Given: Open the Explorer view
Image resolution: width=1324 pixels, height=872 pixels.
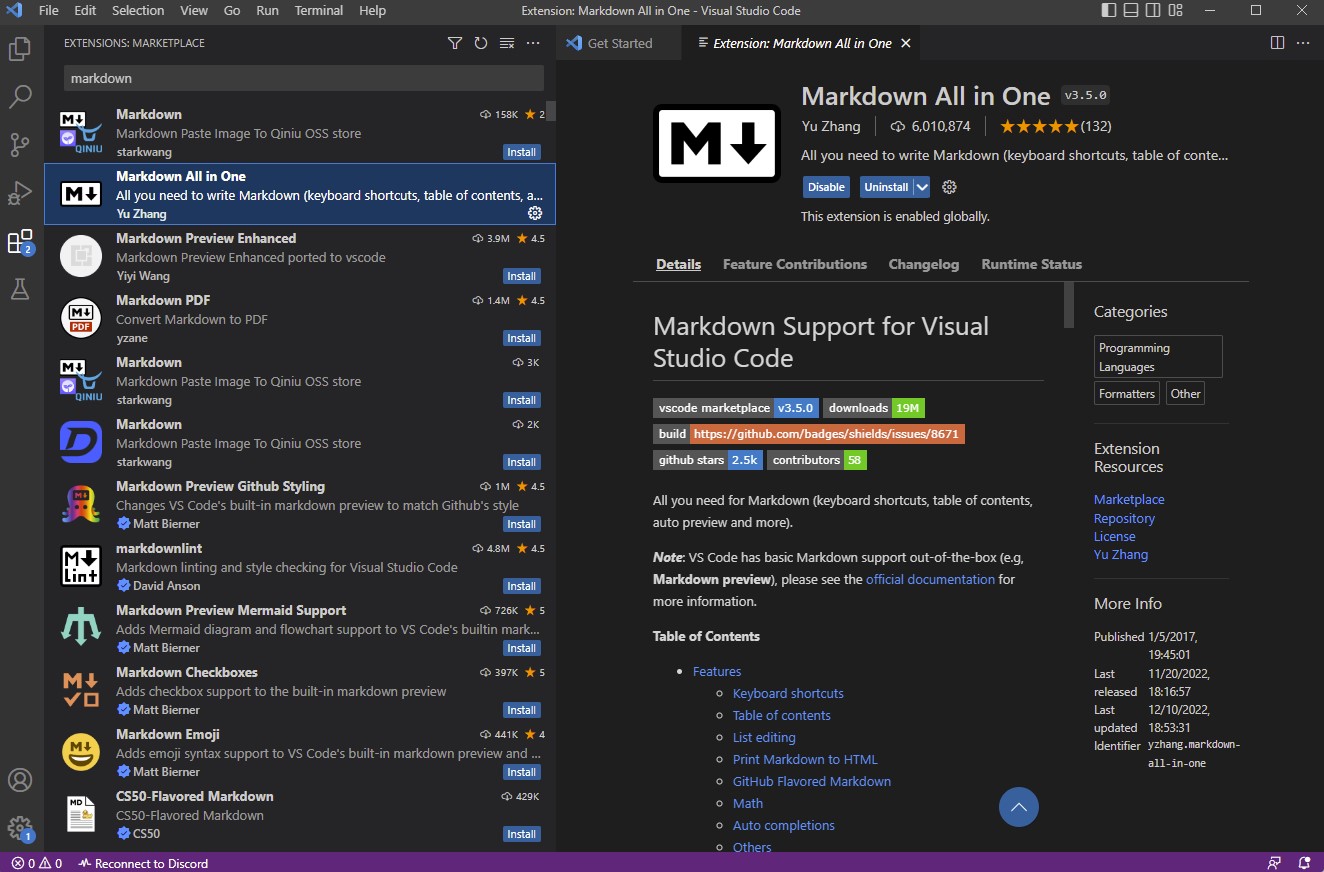Looking at the screenshot, I should pos(20,48).
